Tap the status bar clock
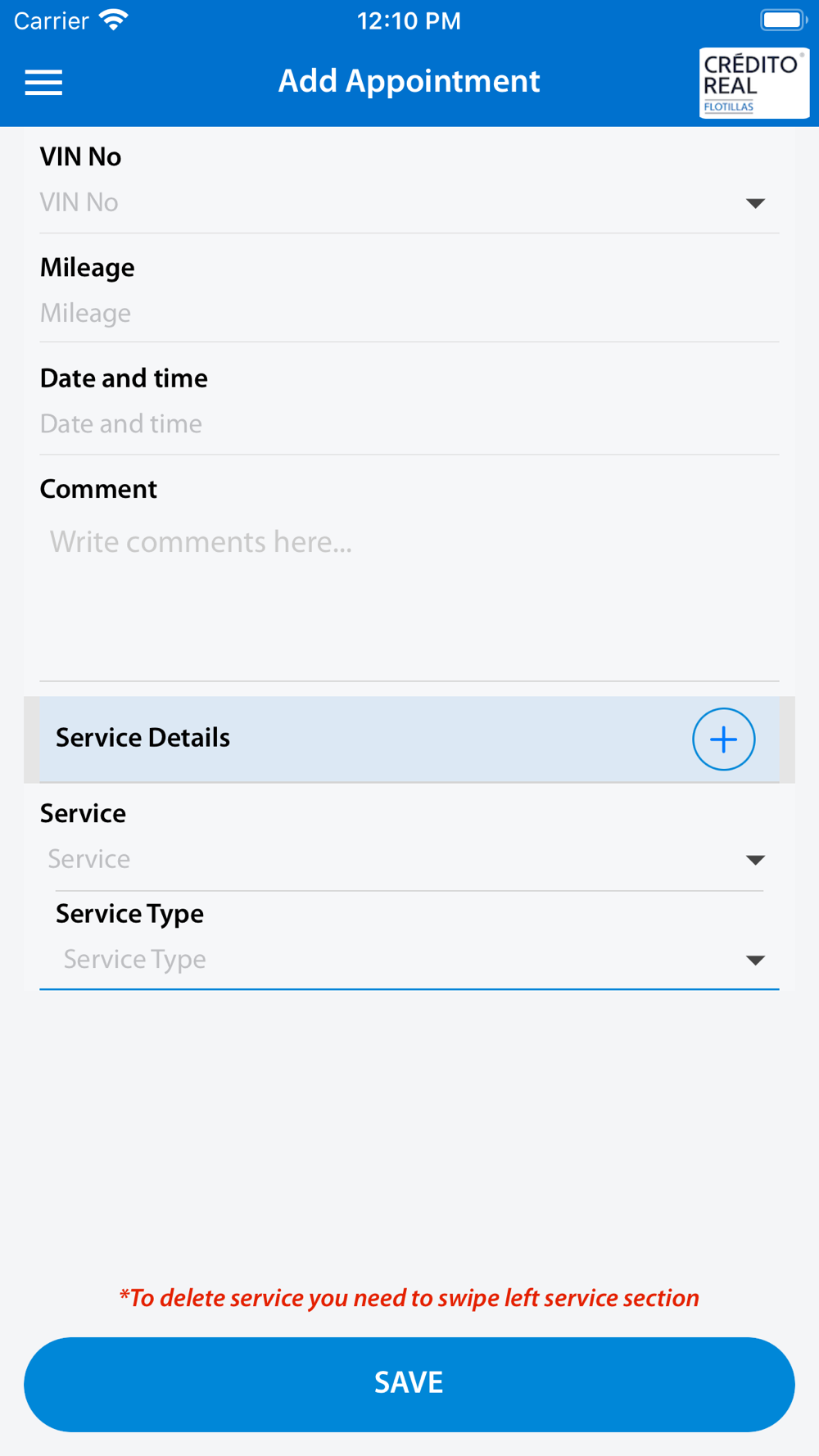Screen dimensions: 819x1456 (x=409, y=20)
